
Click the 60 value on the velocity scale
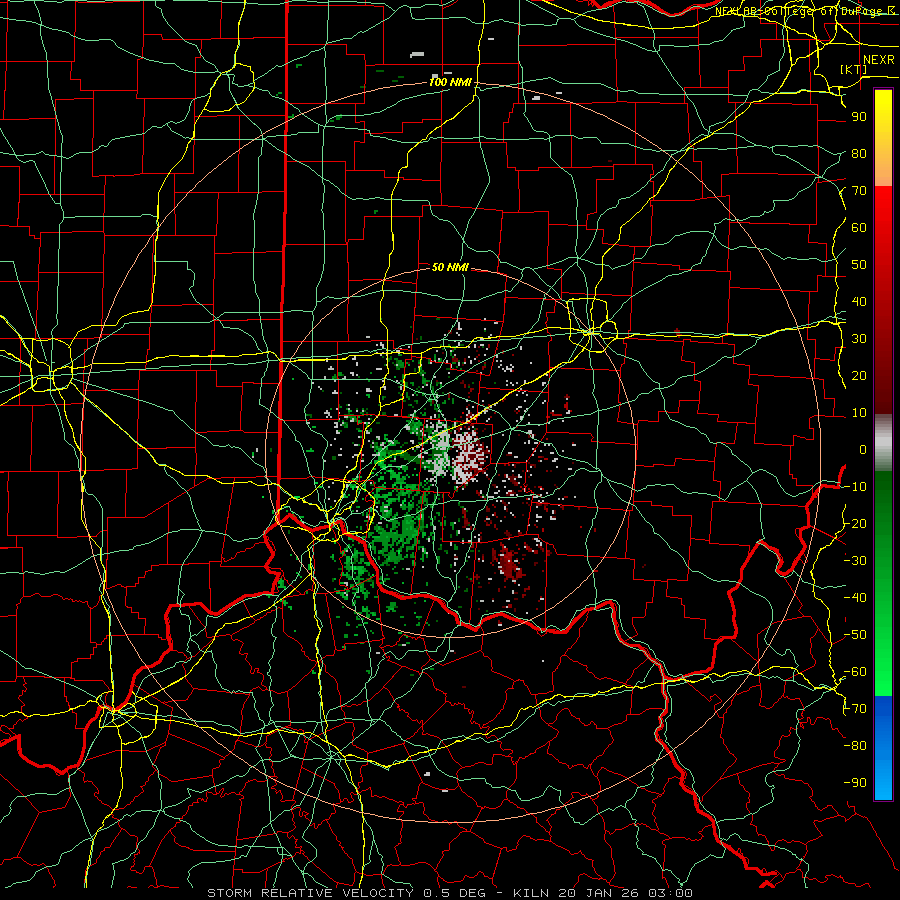(x=859, y=227)
